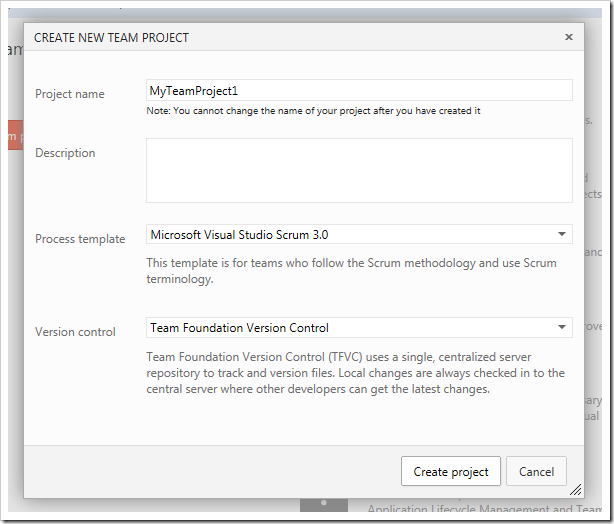Image resolution: width=614 pixels, height=524 pixels.
Task: Click the note about changing project name
Action: tap(313, 111)
